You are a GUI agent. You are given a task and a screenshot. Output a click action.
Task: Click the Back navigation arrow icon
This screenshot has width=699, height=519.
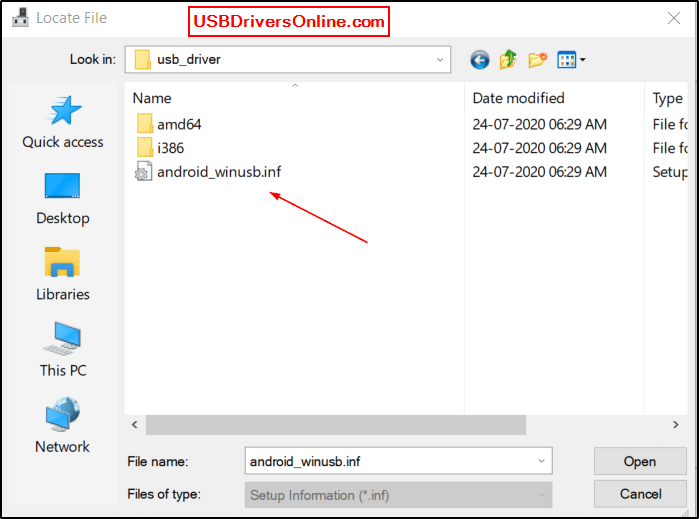pos(480,60)
